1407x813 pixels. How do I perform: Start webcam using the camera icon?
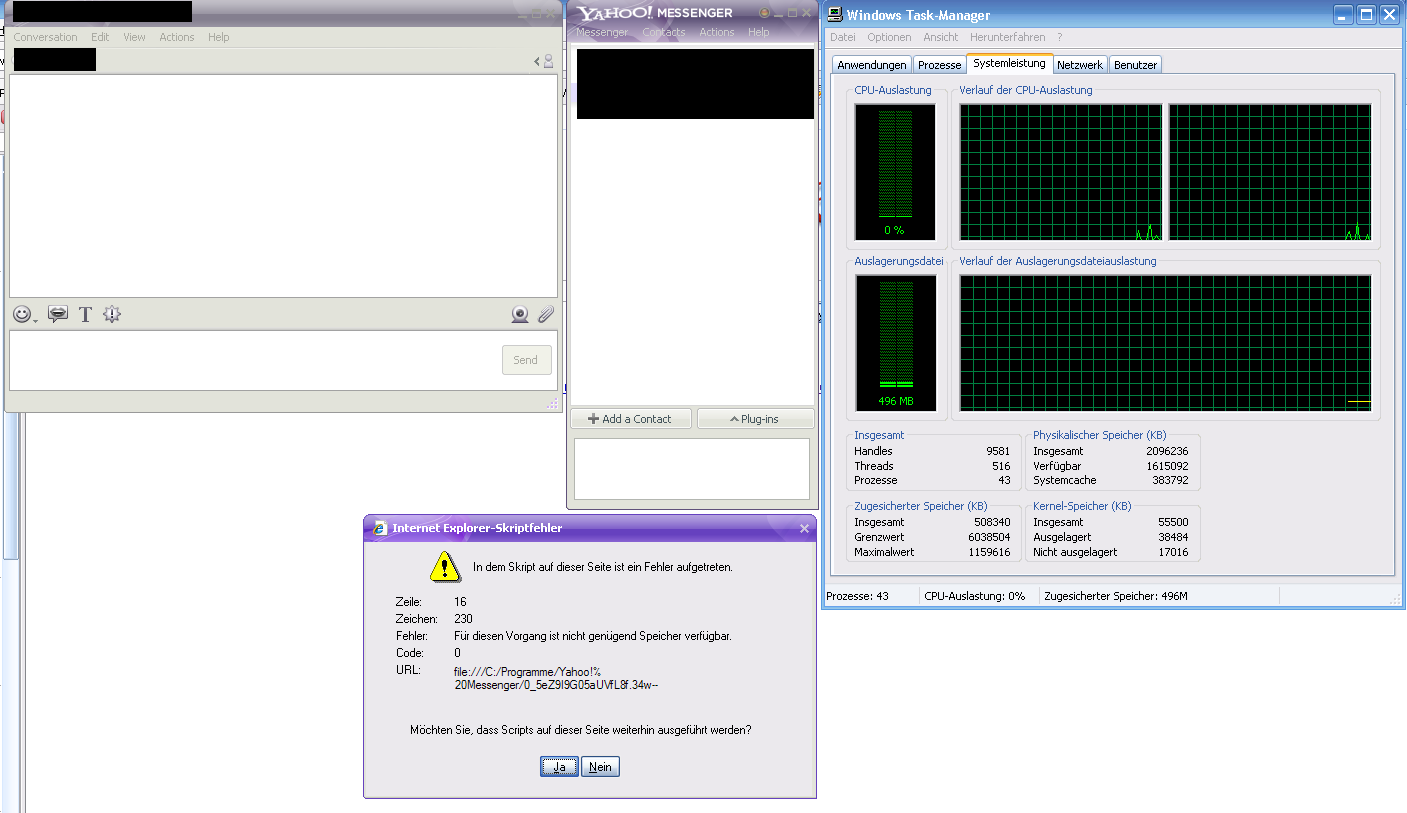[x=520, y=314]
